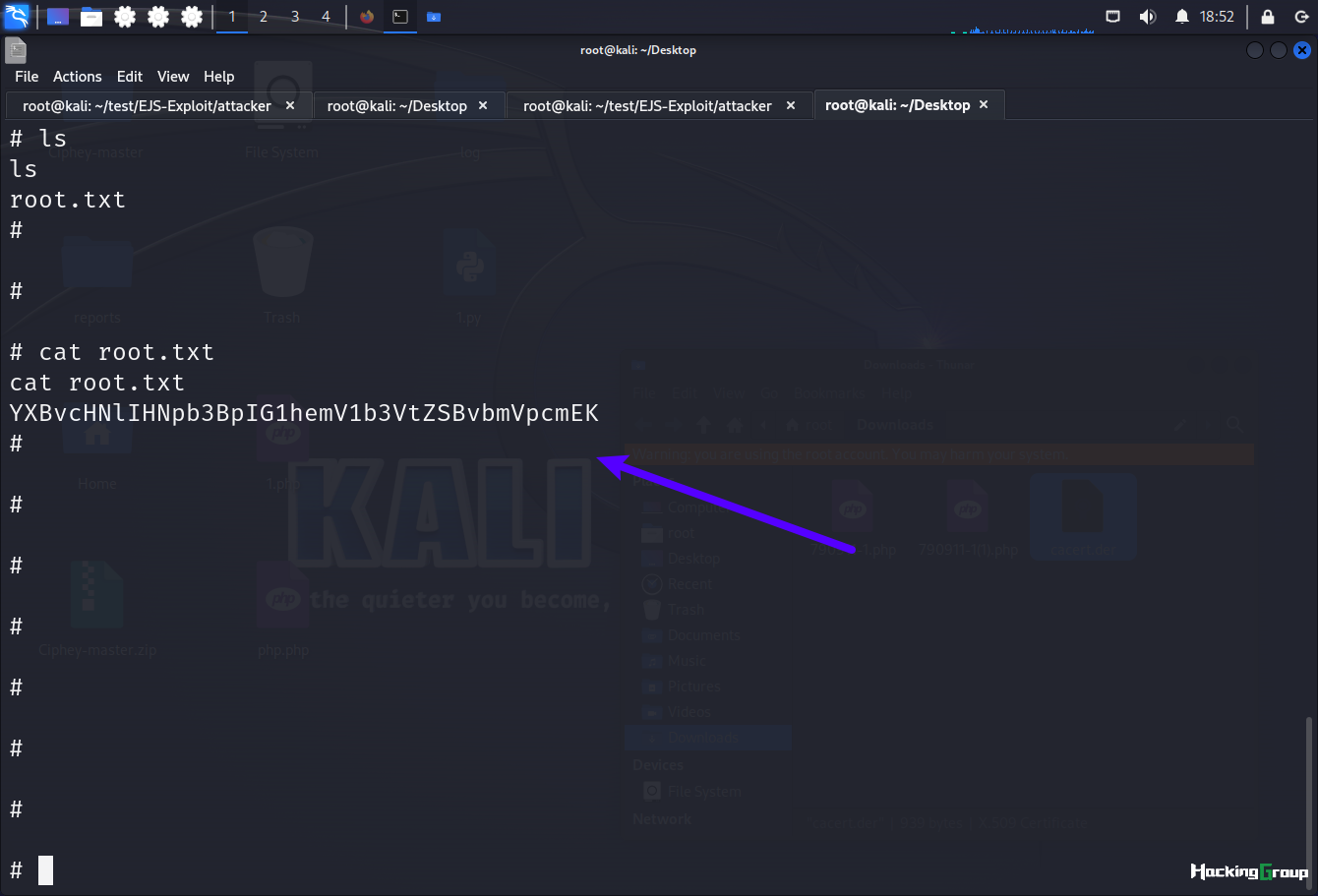This screenshot has width=1318, height=896.
Task: Open the Actions menu
Action: tap(78, 77)
